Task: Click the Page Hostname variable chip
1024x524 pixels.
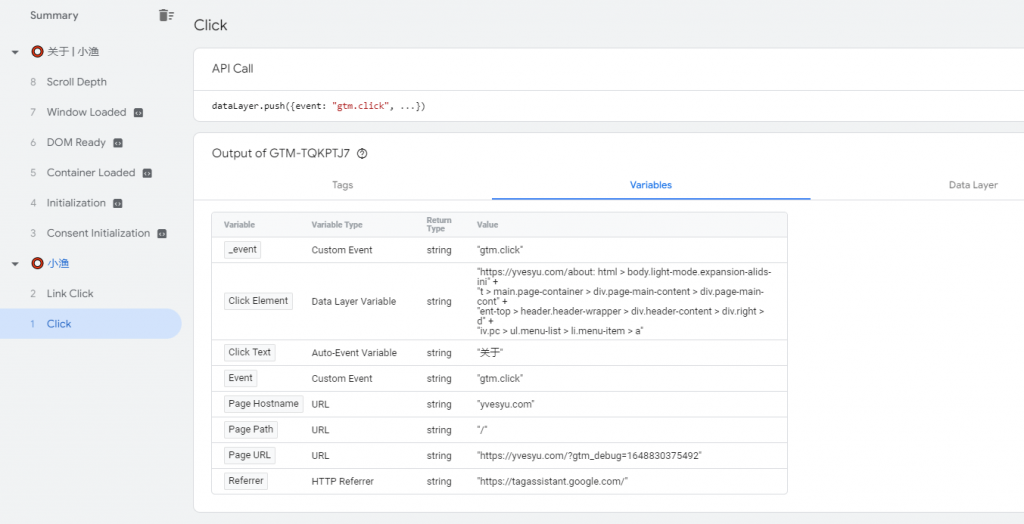Action: point(263,404)
